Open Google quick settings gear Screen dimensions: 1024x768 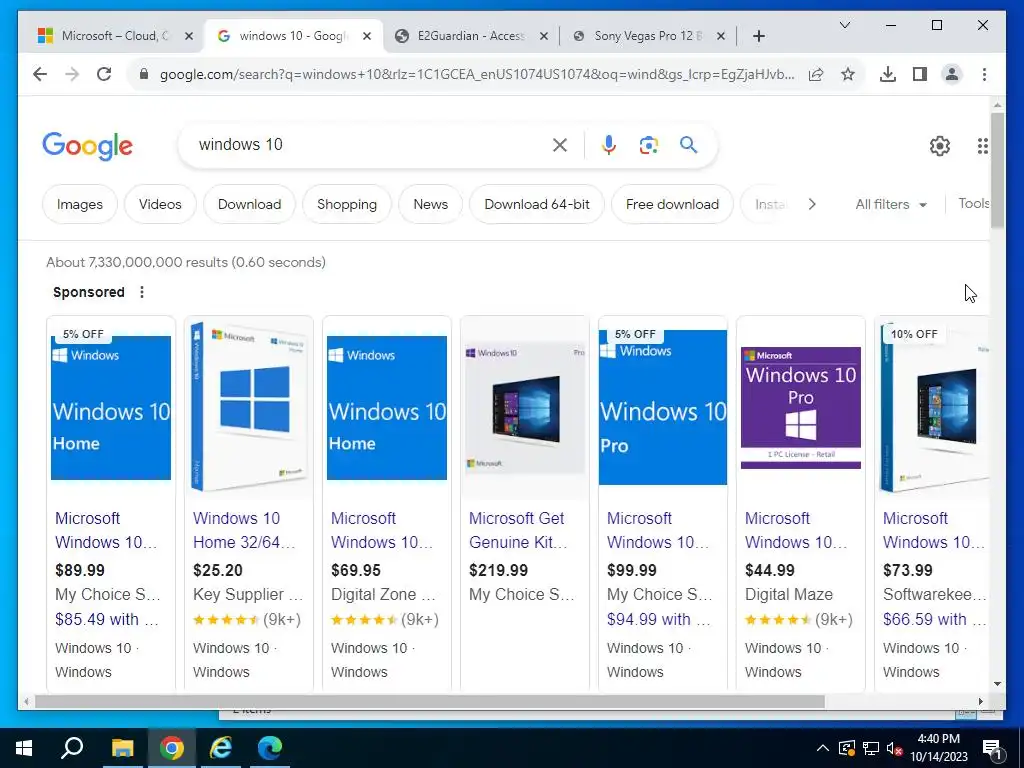(x=940, y=146)
